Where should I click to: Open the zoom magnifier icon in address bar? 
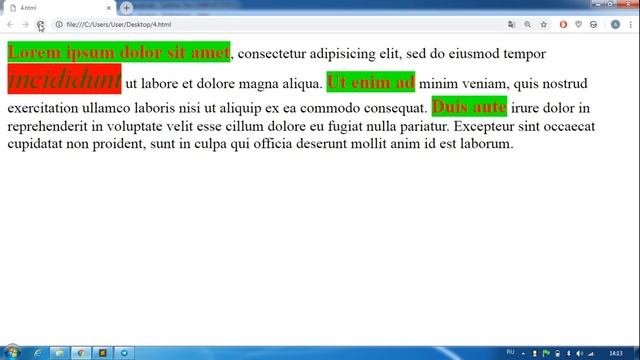[x=527, y=24]
